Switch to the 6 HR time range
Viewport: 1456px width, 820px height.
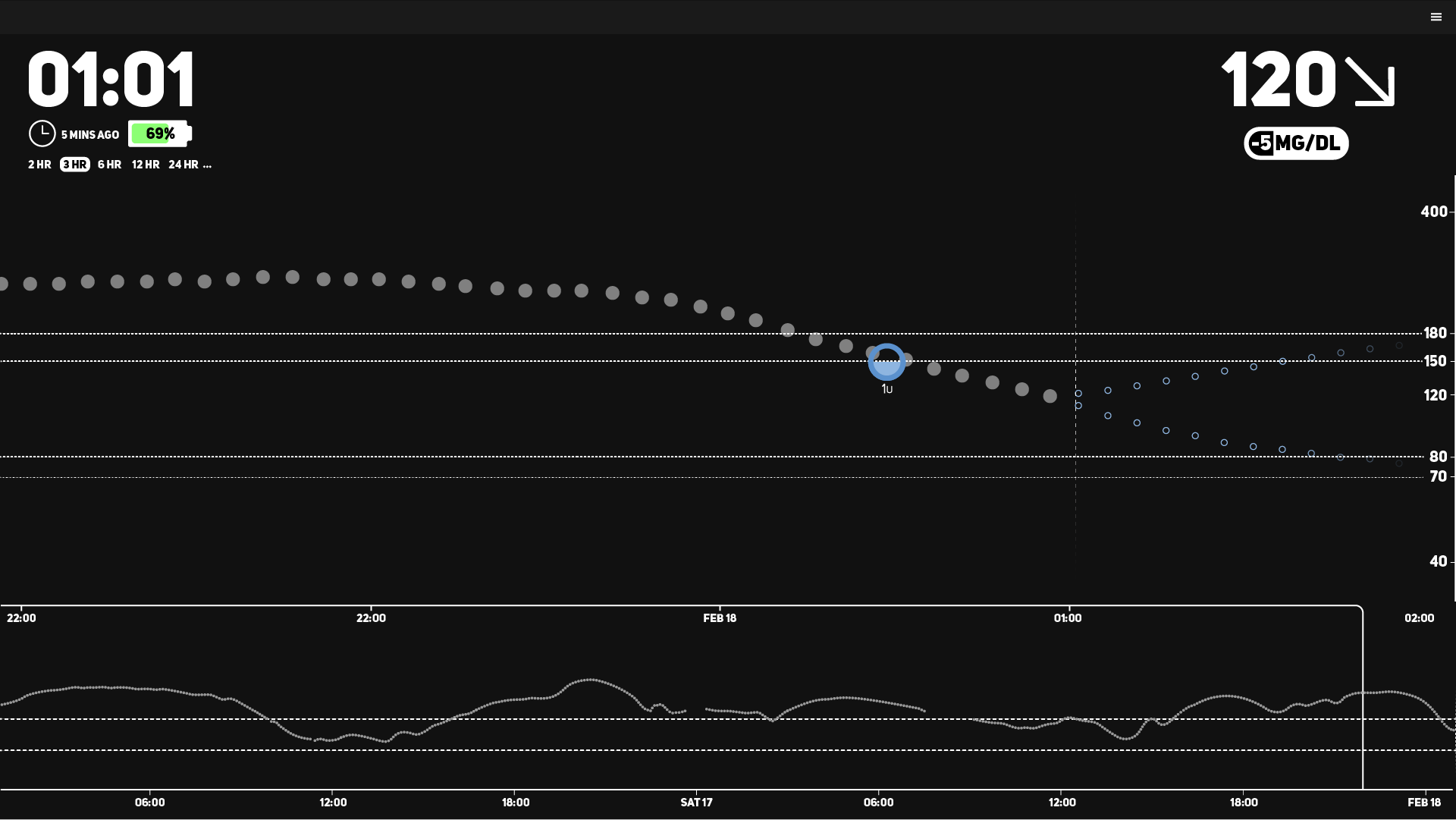(x=109, y=165)
